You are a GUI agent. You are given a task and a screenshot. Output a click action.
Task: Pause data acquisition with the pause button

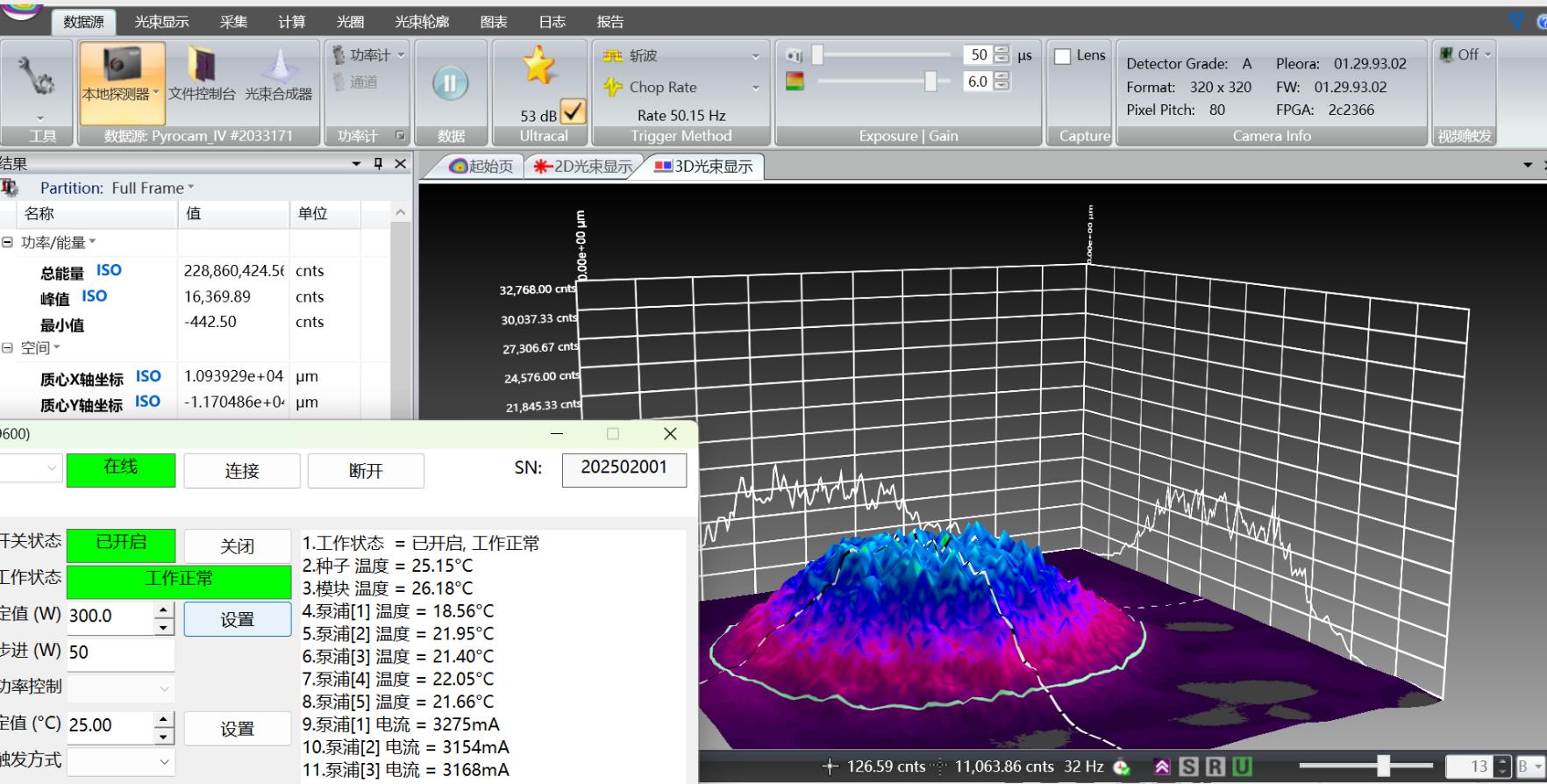pyautogui.click(x=450, y=83)
